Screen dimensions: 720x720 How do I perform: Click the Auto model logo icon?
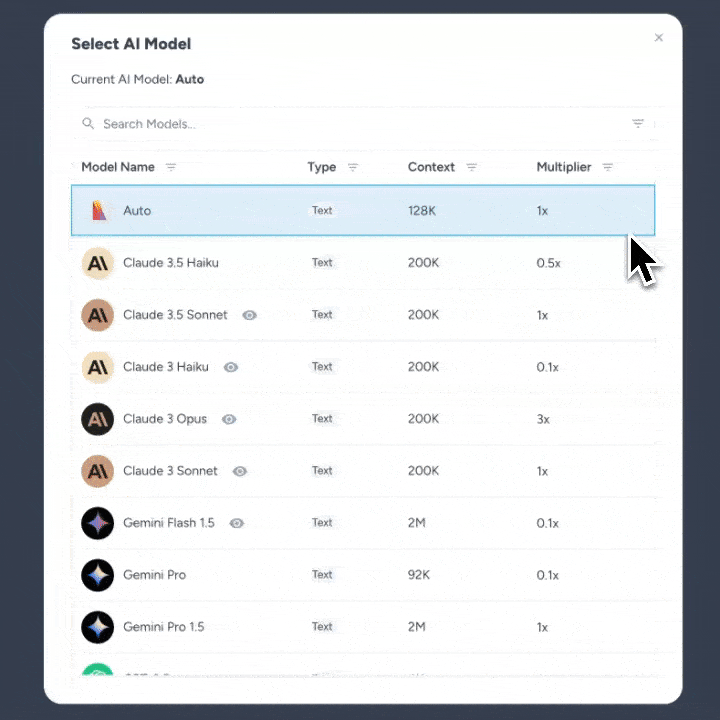coord(98,211)
